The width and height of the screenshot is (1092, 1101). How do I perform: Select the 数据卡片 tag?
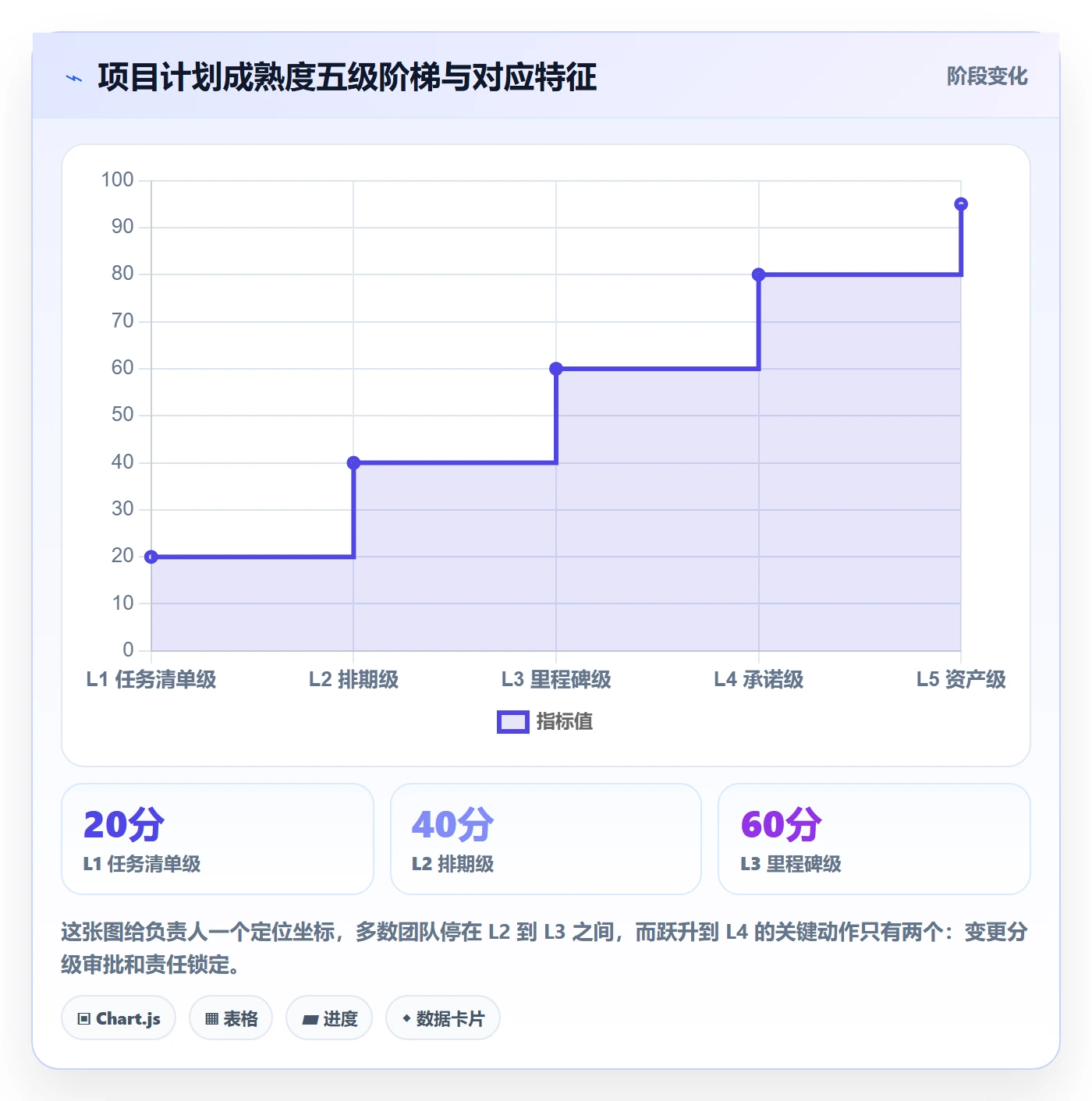point(443,1018)
